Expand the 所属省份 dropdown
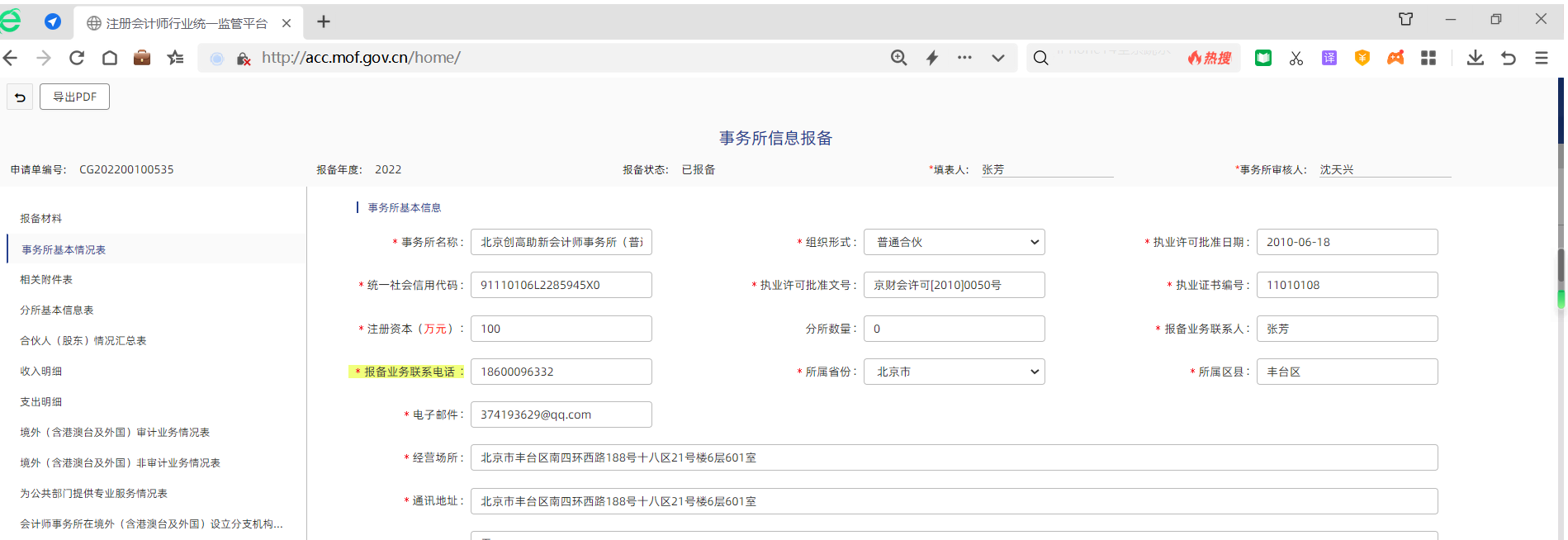 pyautogui.click(x=954, y=372)
